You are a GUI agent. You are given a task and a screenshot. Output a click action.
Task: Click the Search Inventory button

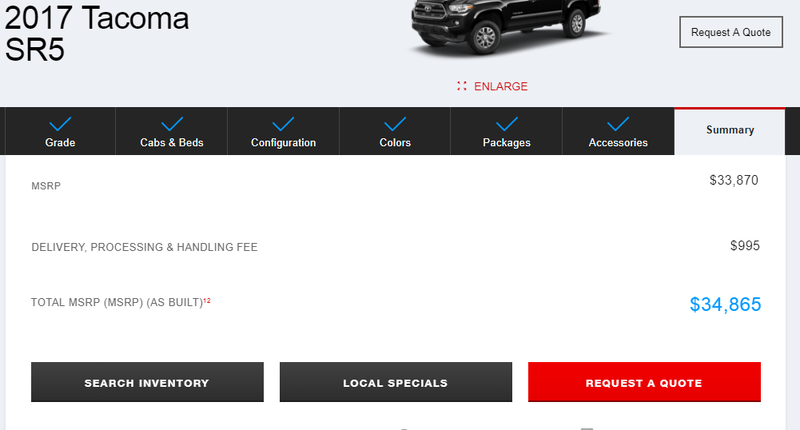pos(147,382)
